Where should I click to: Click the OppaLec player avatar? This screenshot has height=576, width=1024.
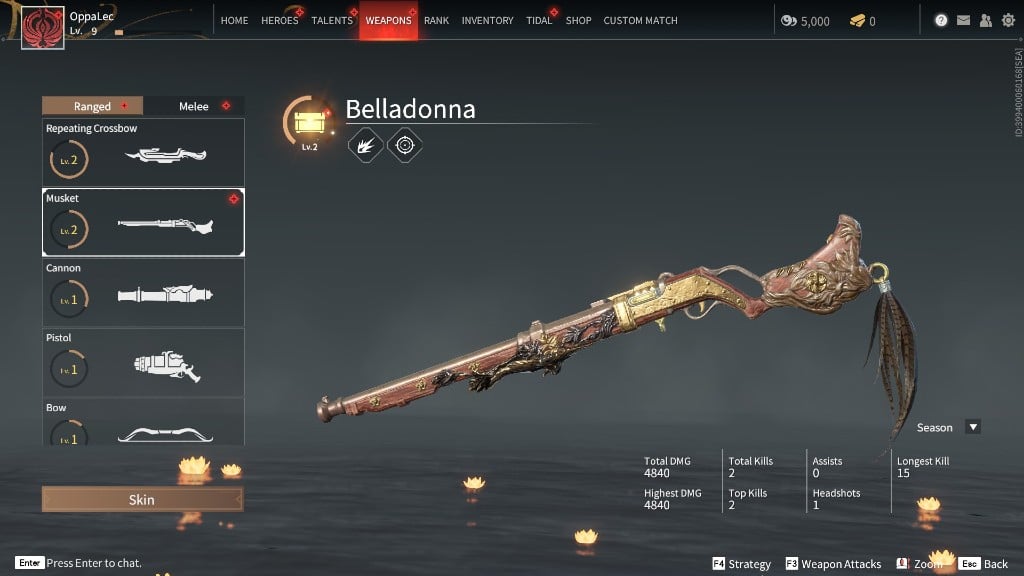tap(42, 27)
